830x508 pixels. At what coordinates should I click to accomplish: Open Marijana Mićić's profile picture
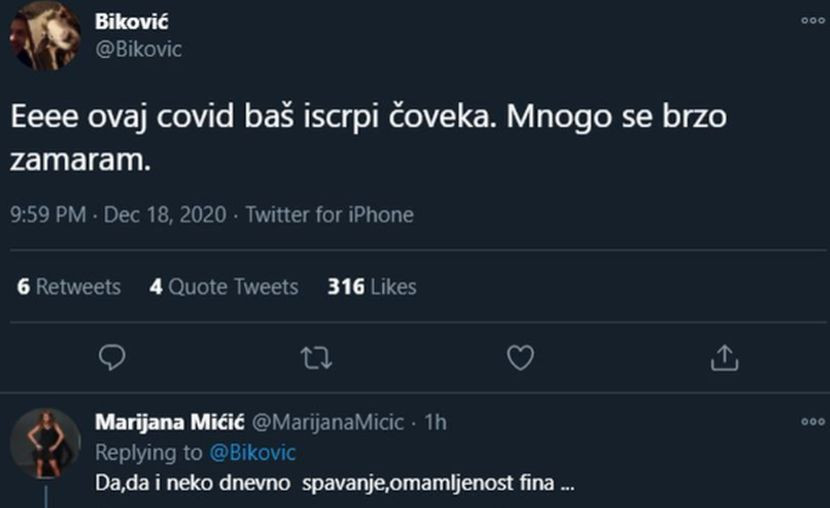point(45,442)
